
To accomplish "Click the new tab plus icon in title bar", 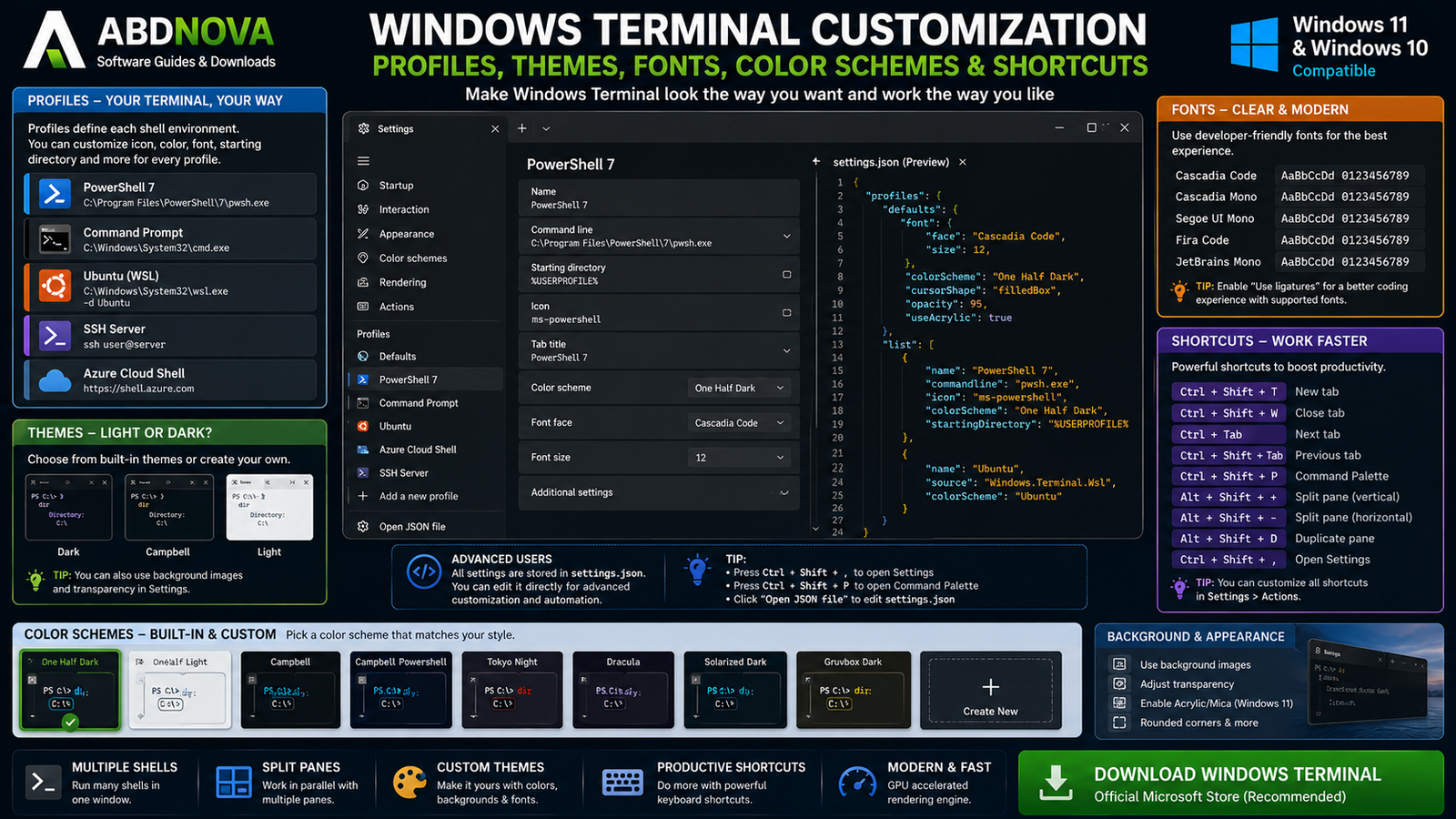I will tap(522, 128).
